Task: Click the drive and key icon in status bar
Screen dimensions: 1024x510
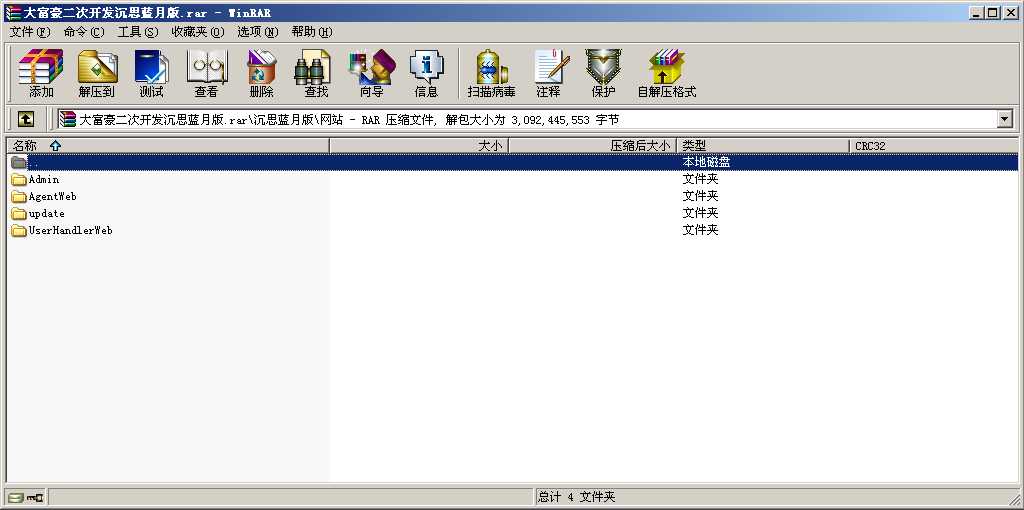Action: point(26,498)
